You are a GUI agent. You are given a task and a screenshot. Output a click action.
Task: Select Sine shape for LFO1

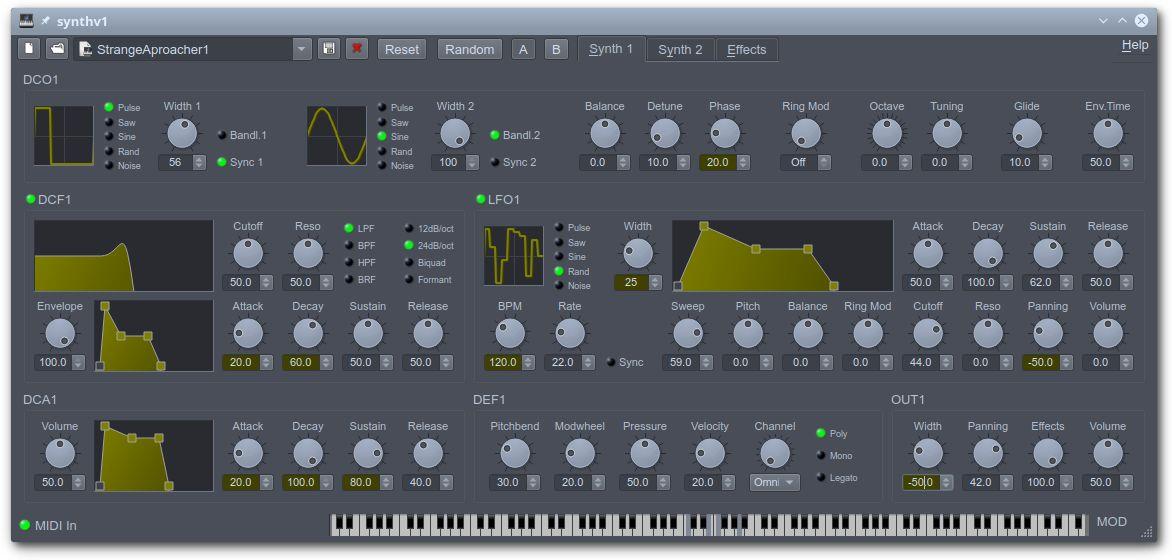pyautogui.click(x=571, y=256)
